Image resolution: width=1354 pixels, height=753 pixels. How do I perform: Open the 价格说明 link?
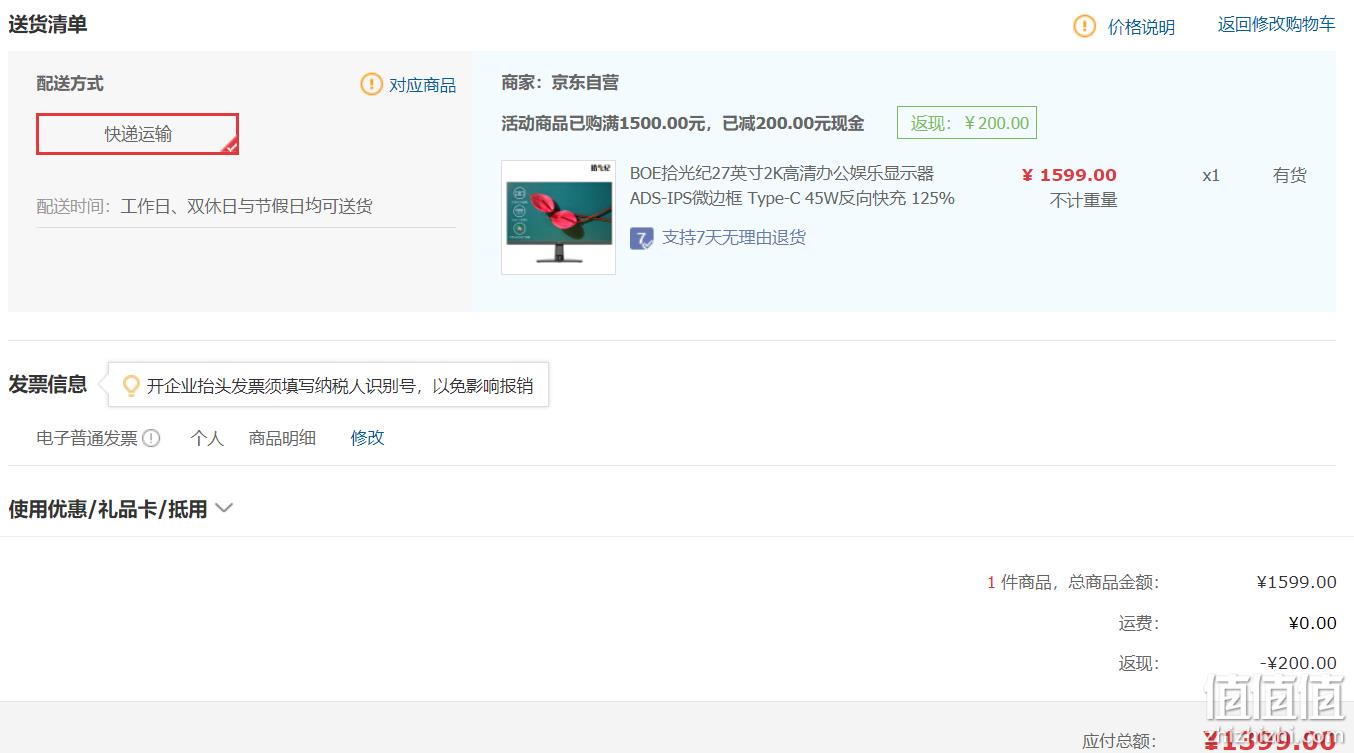point(1141,27)
